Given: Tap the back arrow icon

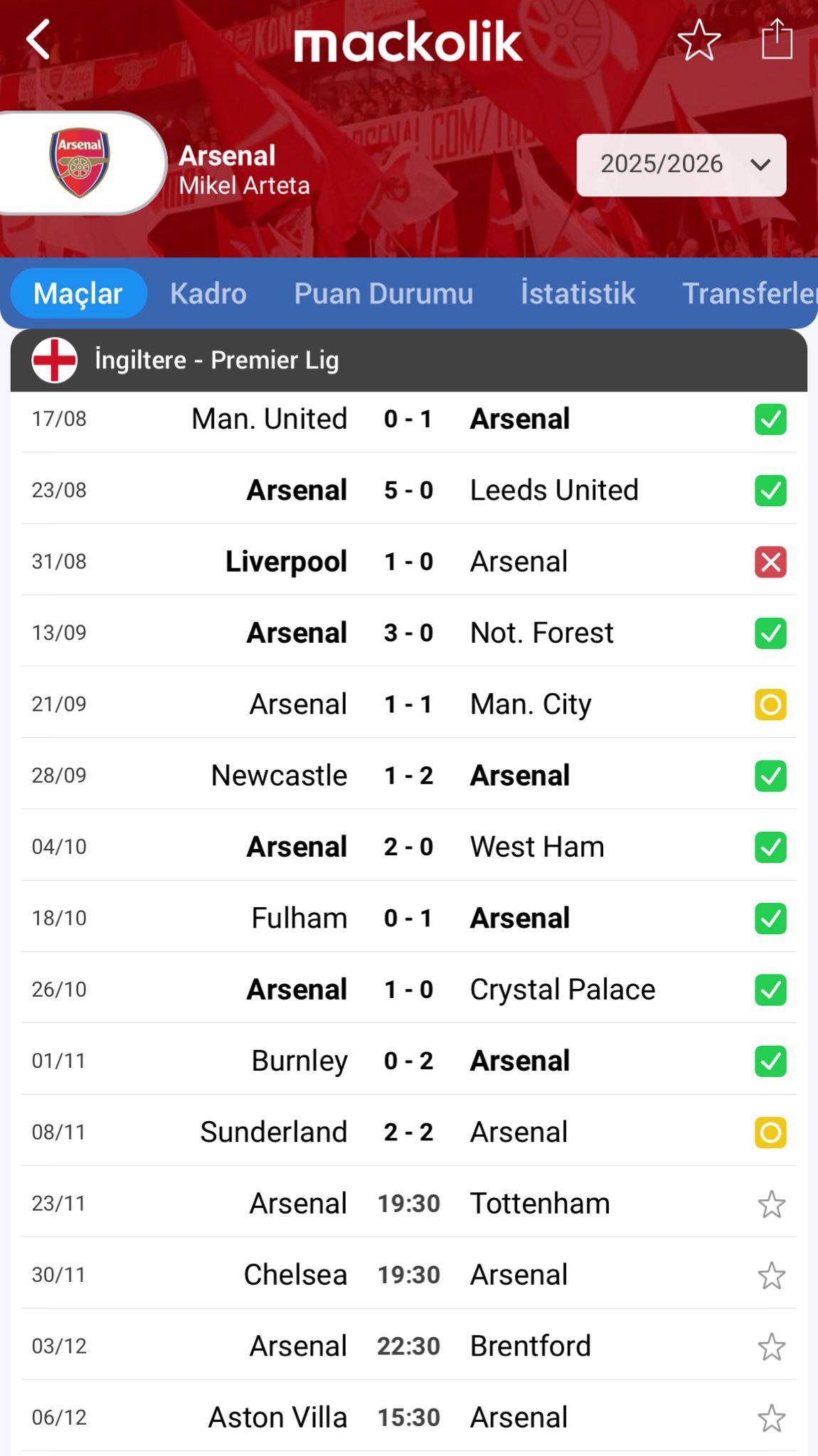Looking at the screenshot, I should coord(38,40).
